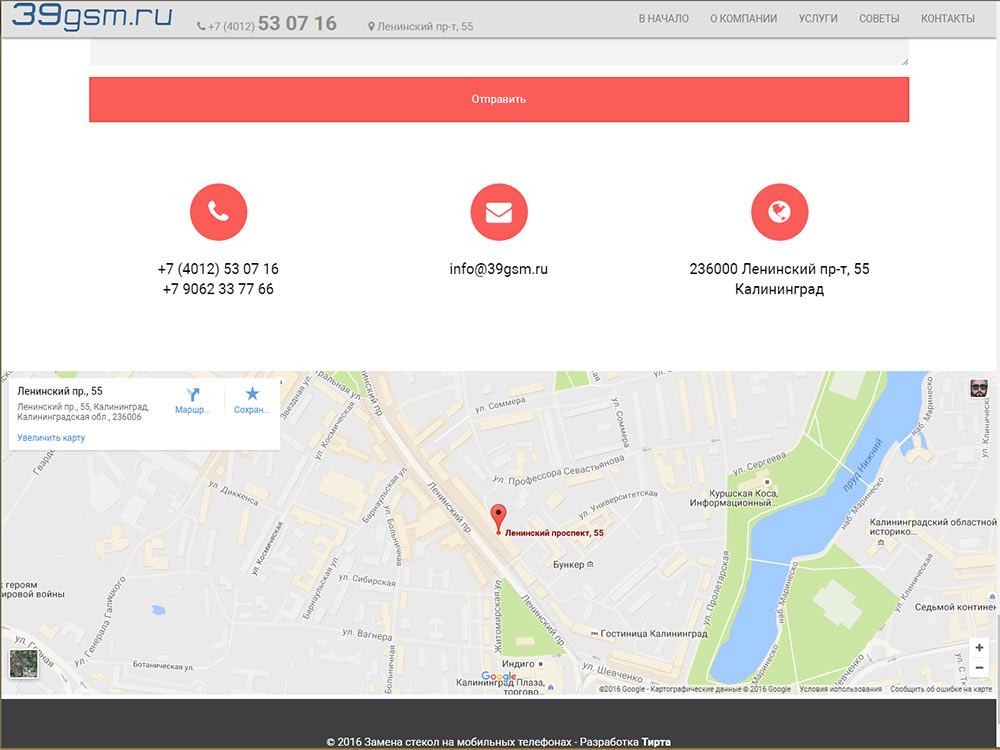1000x750 pixels.
Task: Click the Google account avatar on the map
Action: (979, 388)
